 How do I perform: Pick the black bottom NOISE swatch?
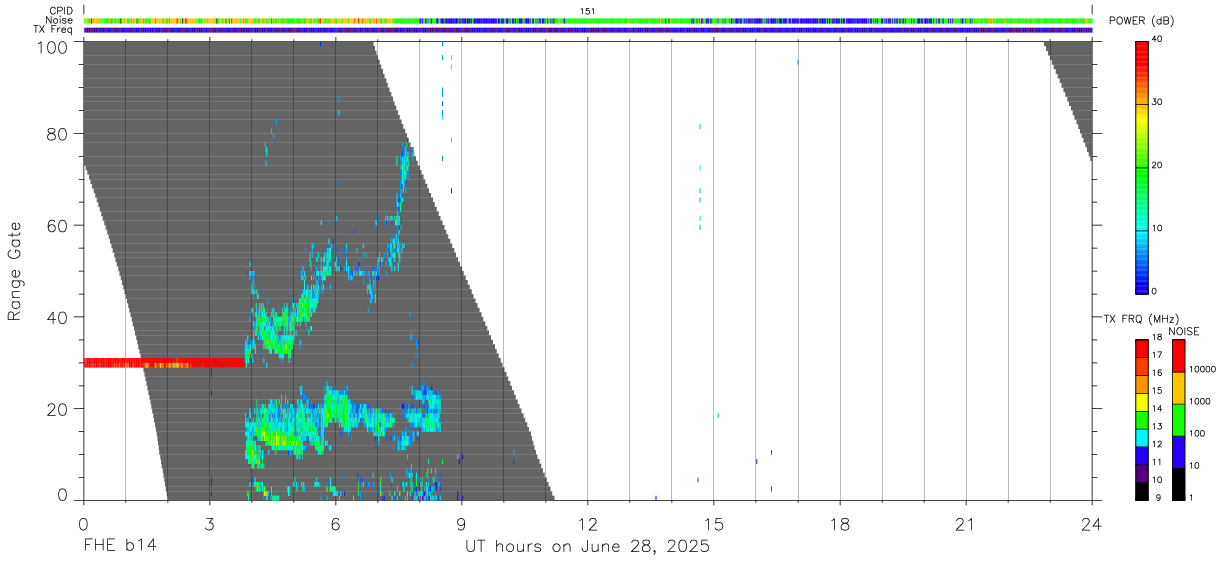coord(1181,483)
